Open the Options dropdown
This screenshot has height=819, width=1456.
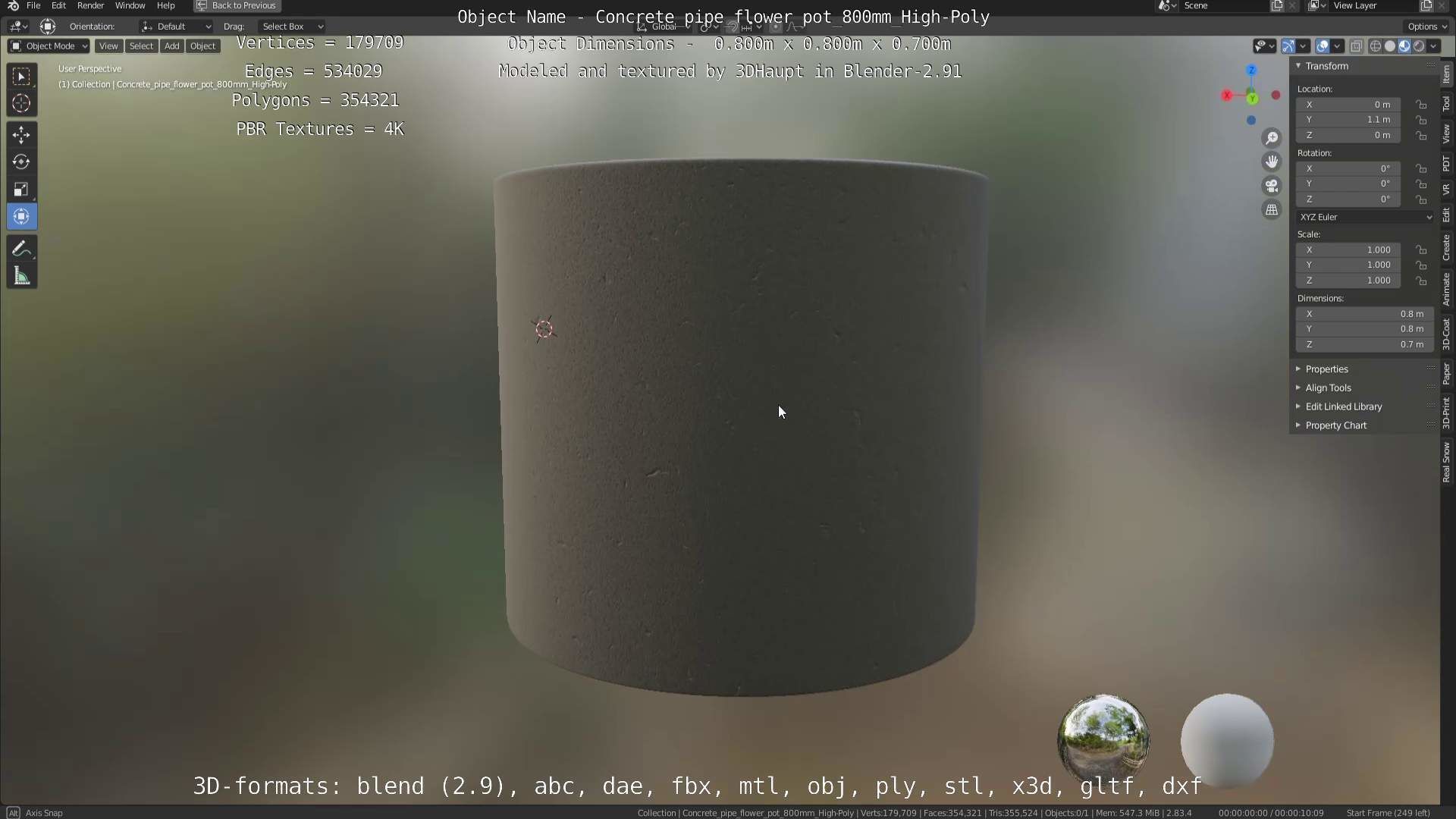point(1427,27)
